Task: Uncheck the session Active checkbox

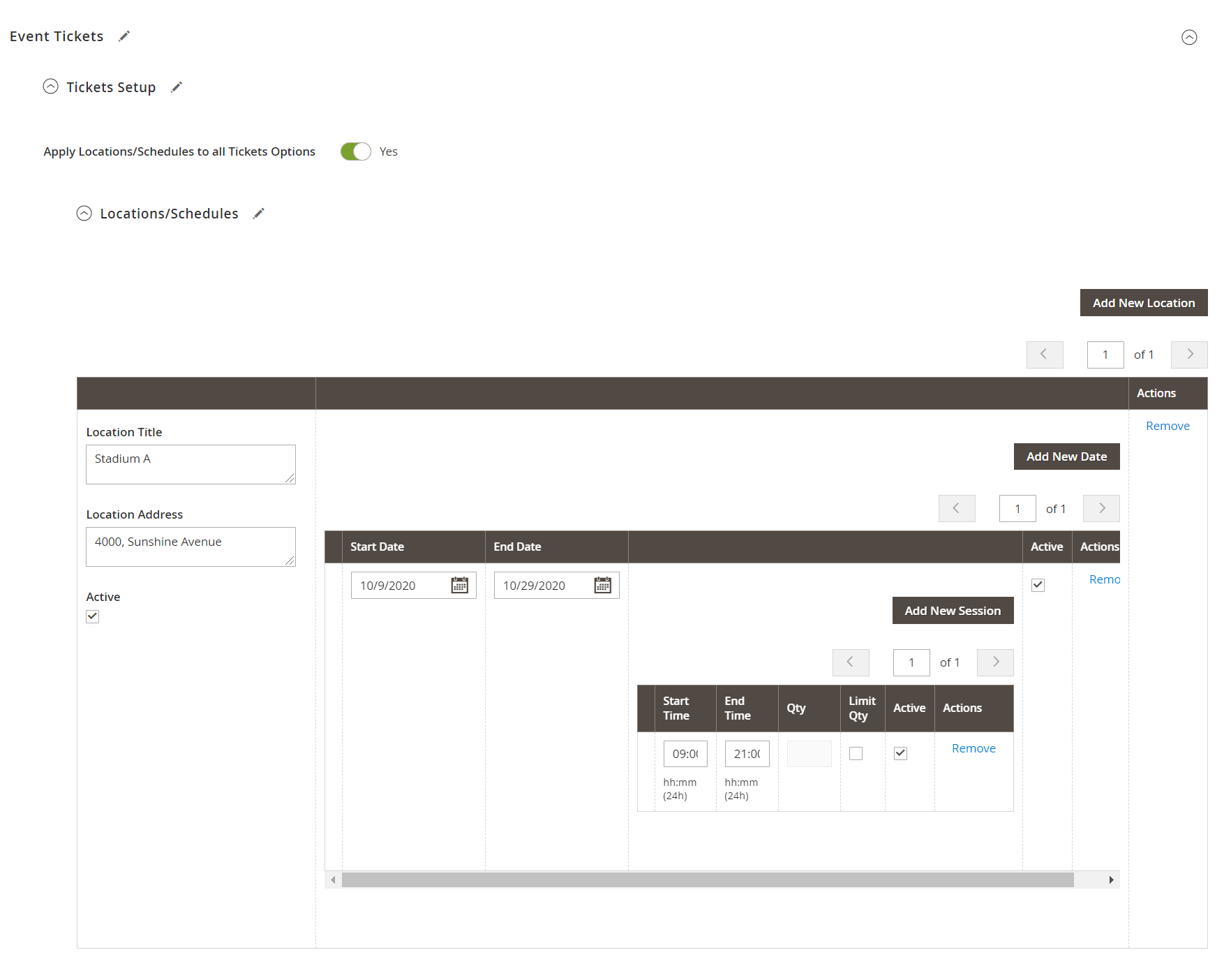Action: point(900,753)
